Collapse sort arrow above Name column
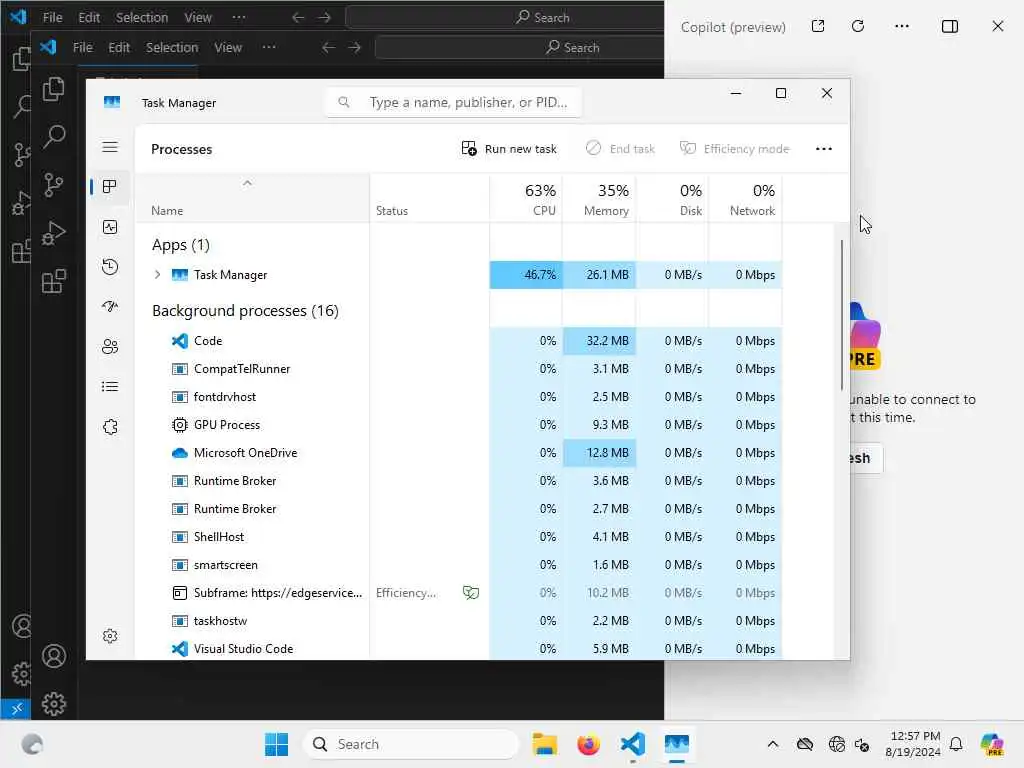1024x768 pixels. pos(247,184)
